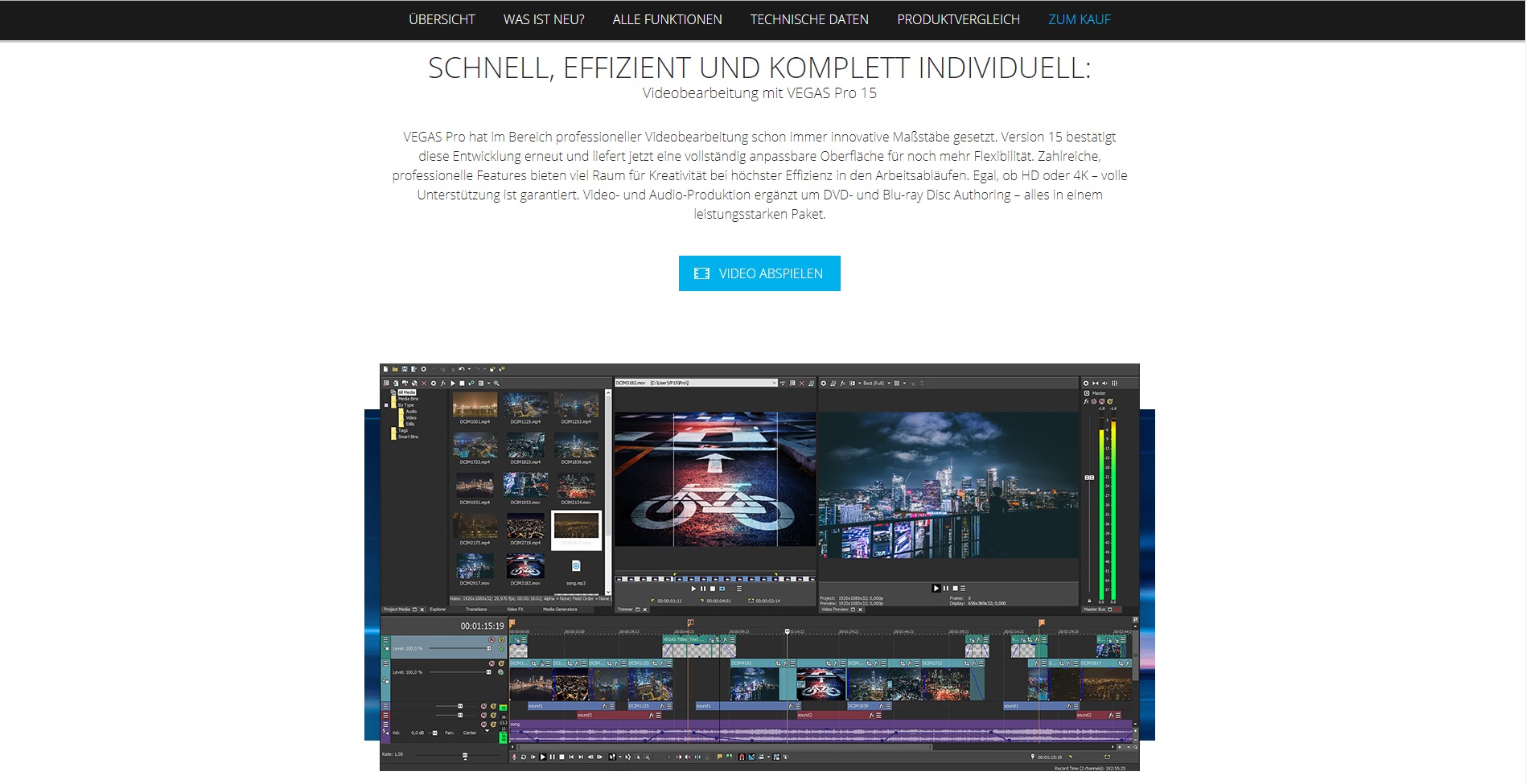
Task: Follow the ZUM KAUF link
Action: pyautogui.click(x=1080, y=19)
